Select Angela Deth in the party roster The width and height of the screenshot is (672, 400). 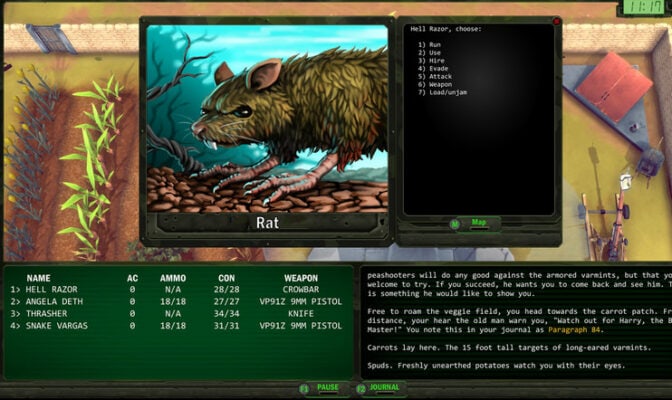click(46, 301)
